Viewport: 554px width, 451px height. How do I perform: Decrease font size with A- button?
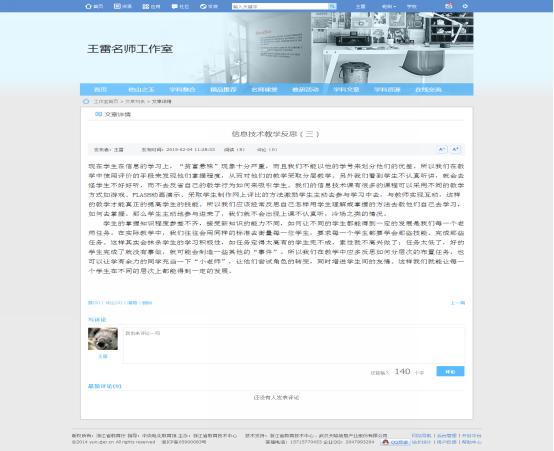[442, 150]
